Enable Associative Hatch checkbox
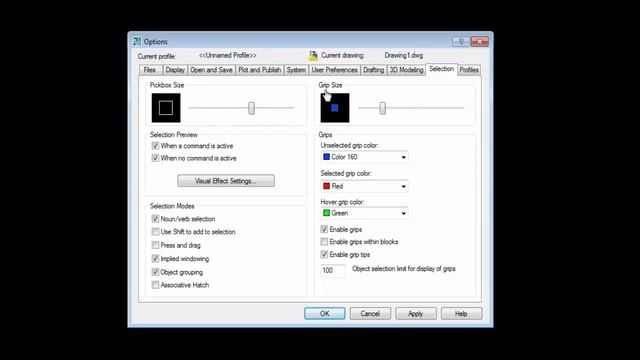The image size is (640, 360). pyautogui.click(x=155, y=285)
